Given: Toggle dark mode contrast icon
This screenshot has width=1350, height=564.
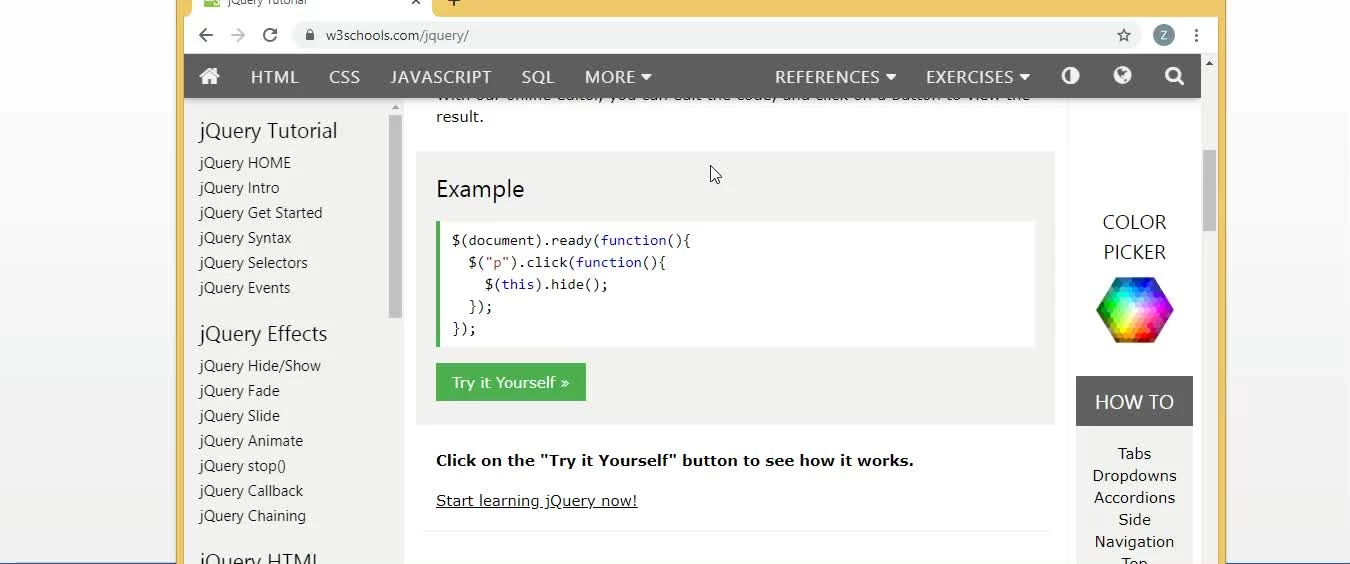Looking at the screenshot, I should pos(1070,76).
